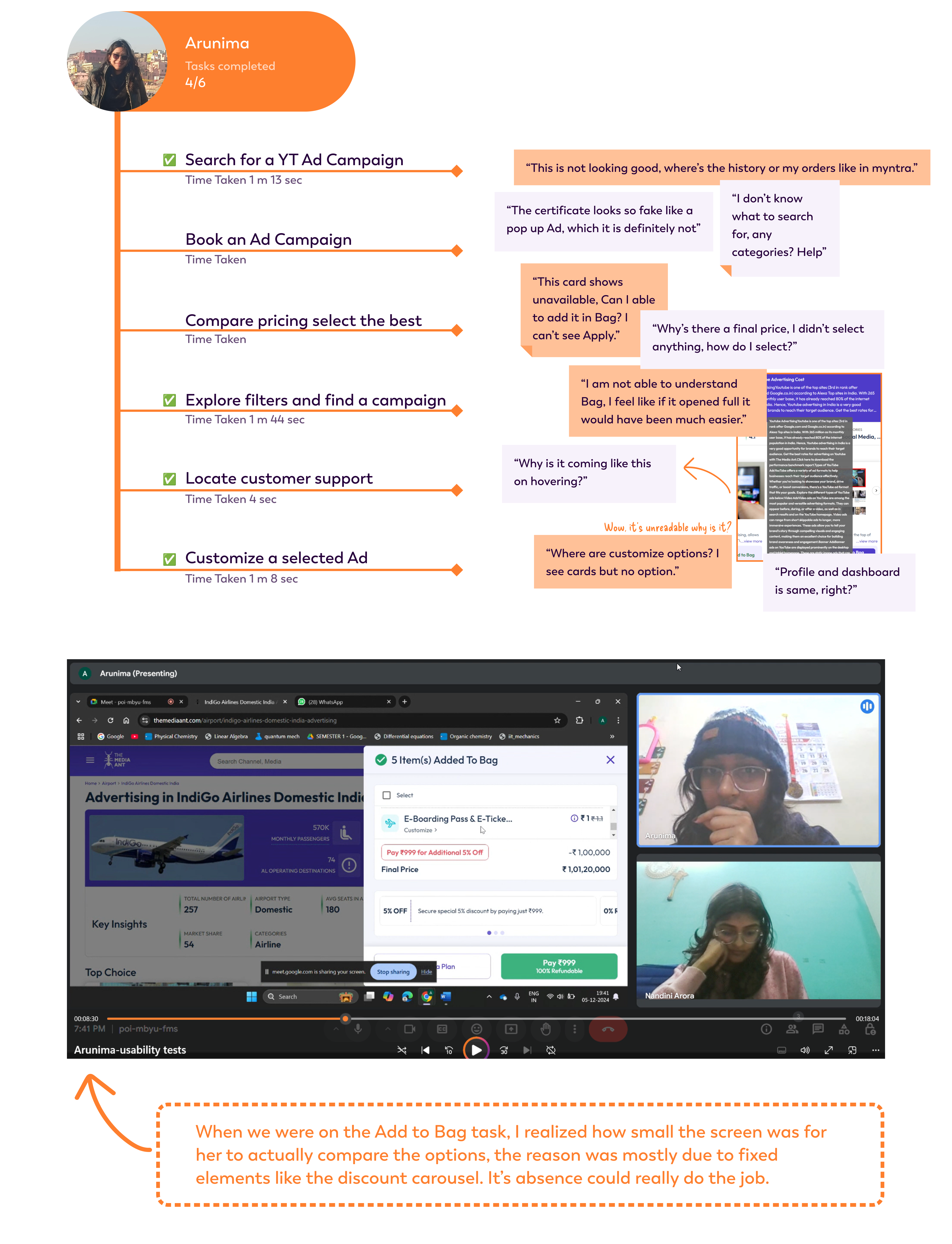This screenshot has width=952, height=1244.
Task: Show hidden system tray icons arrow
Action: coord(489,997)
